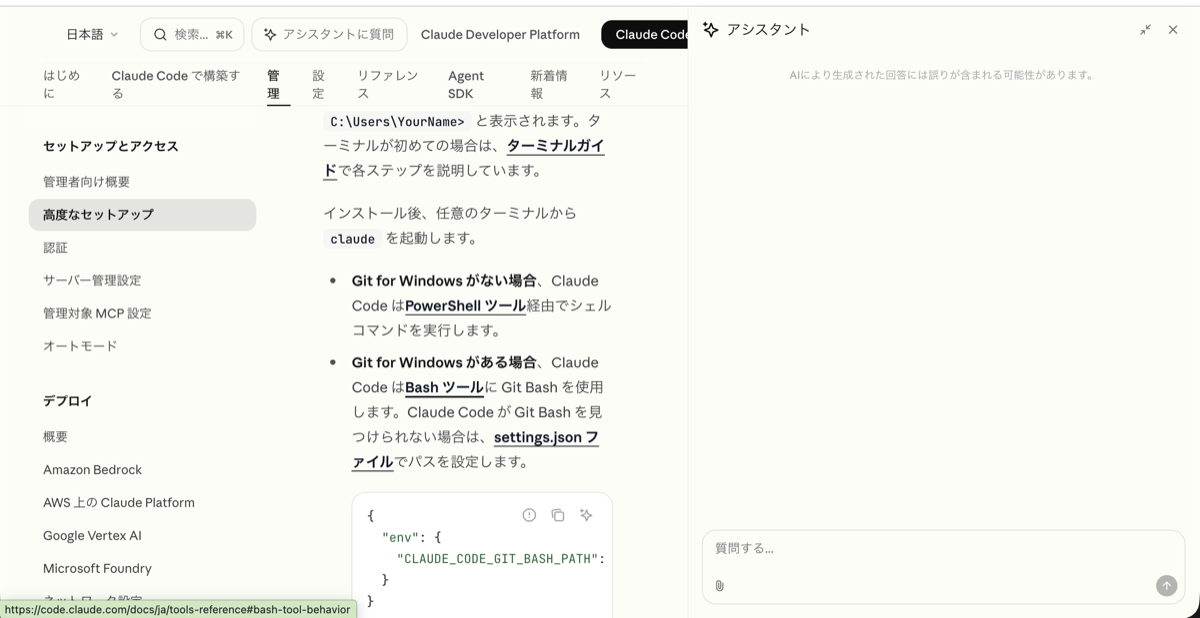Open 管理対象 MCP 設定 sidebar page
1200x618 pixels.
pyautogui.click(x=97, y=313)
